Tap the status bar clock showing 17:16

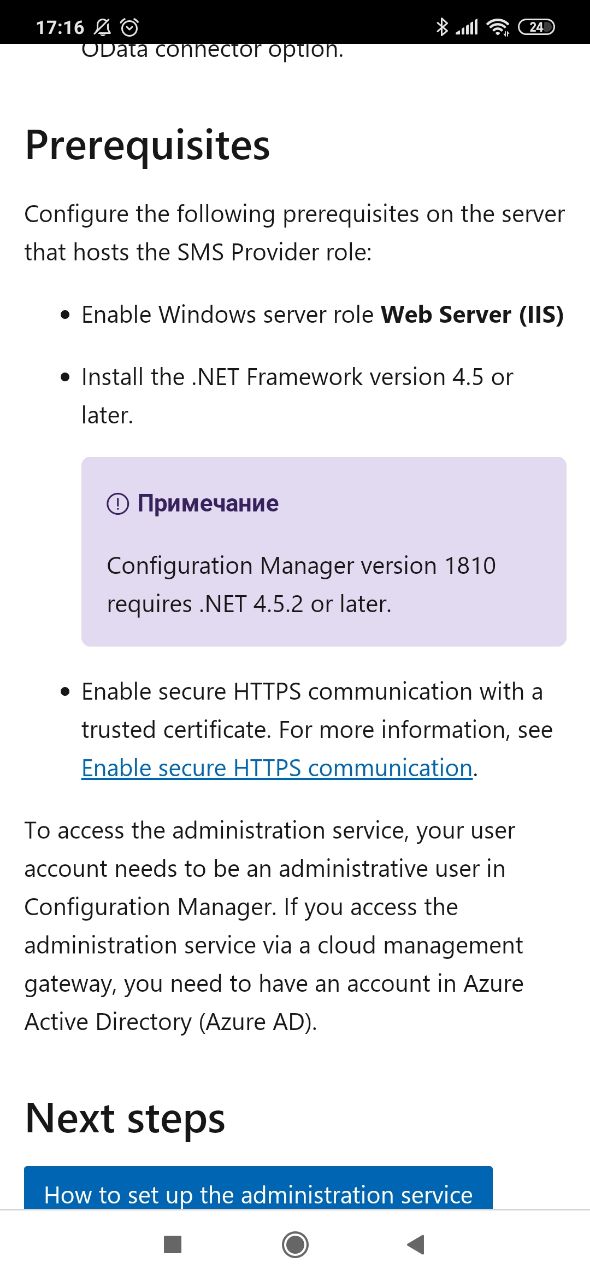[60, 27]
